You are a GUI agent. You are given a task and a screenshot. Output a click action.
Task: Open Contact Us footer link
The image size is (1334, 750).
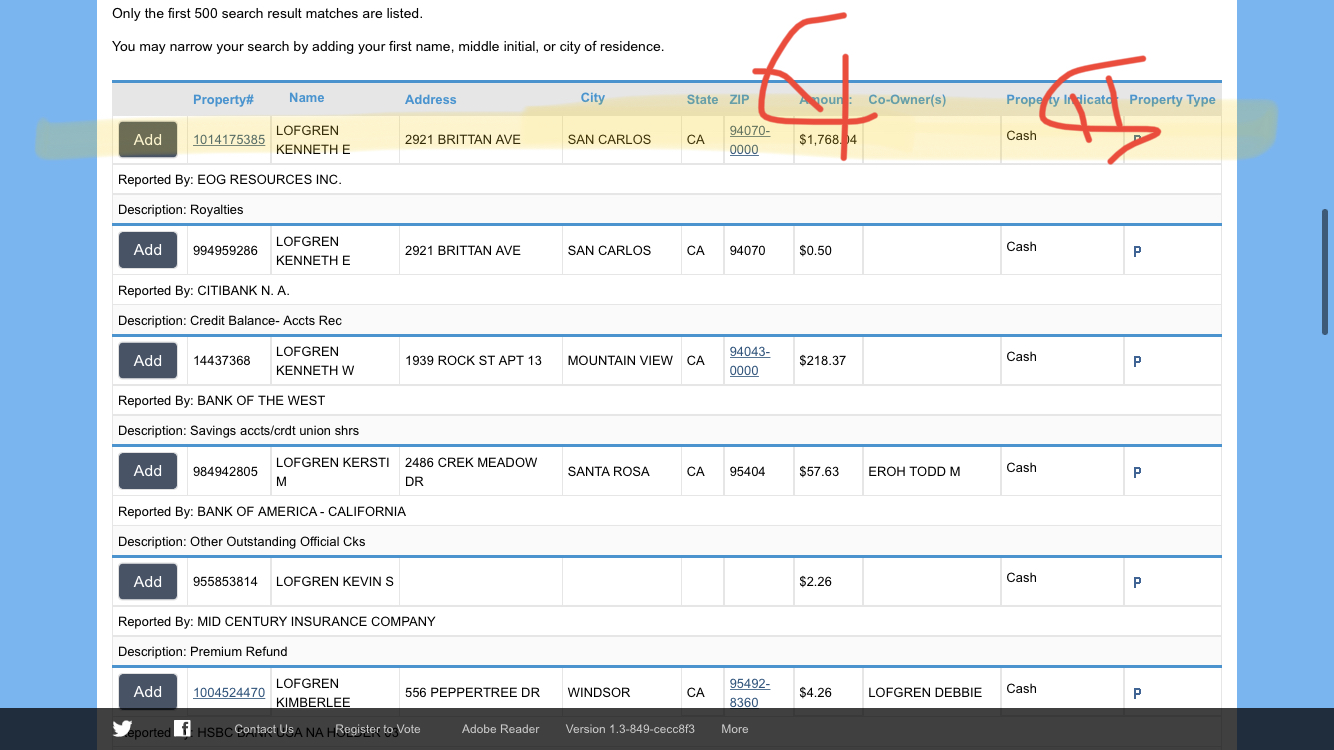pyautogui.click(x=264, y=729)
